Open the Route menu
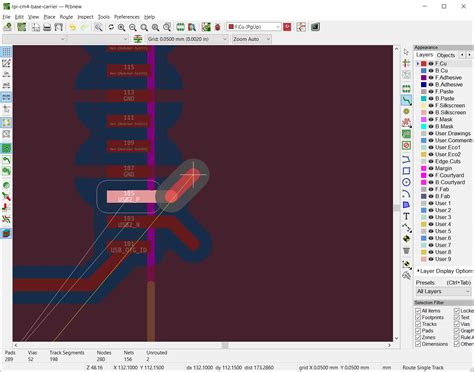The width and height of the screenshot is (474, 372). (x=66, y=17)
